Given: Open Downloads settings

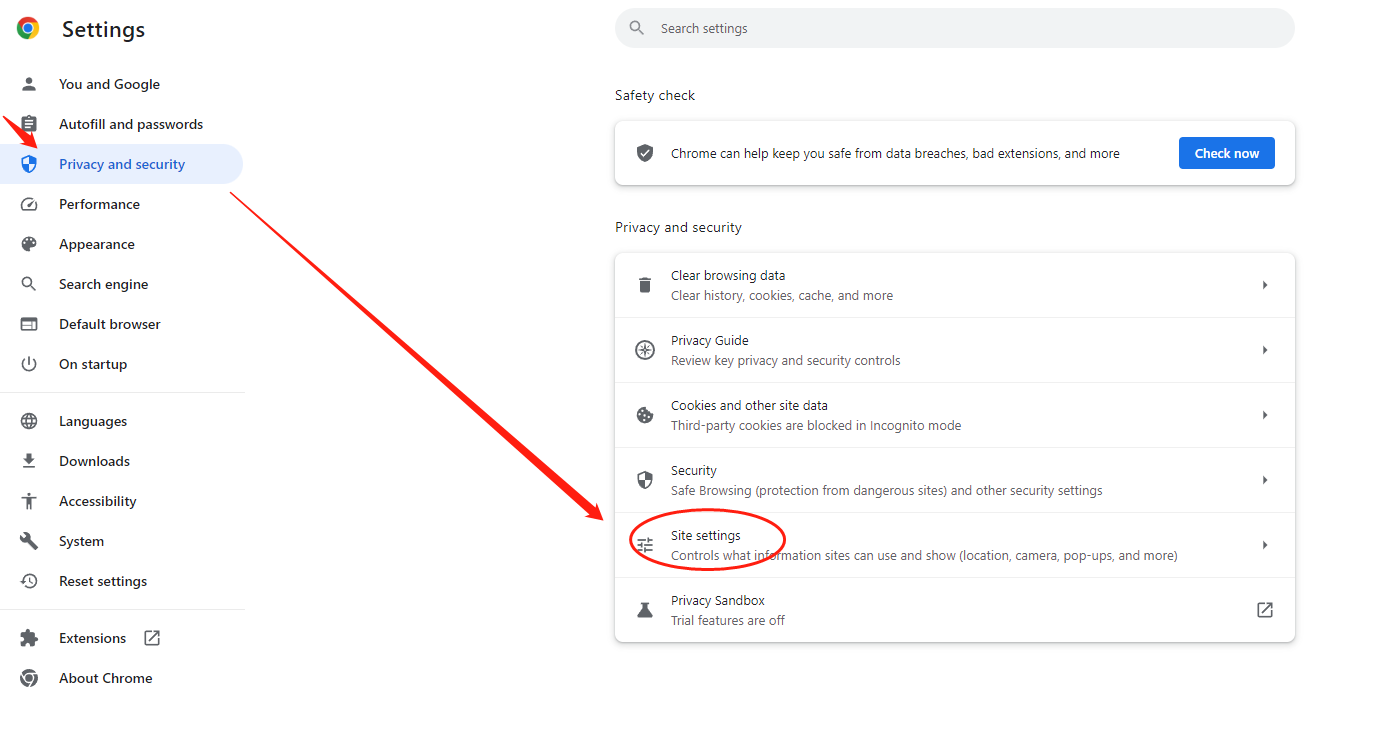Looking at the screenshot, I should 121,461.
